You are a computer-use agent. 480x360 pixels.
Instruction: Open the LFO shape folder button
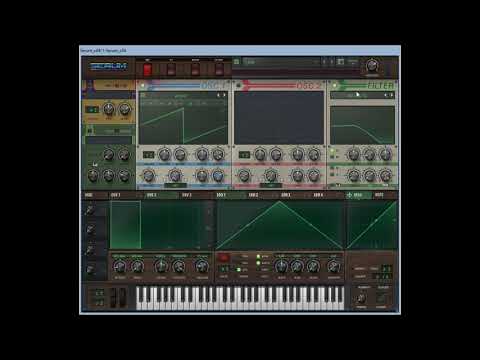click(223, 257)
